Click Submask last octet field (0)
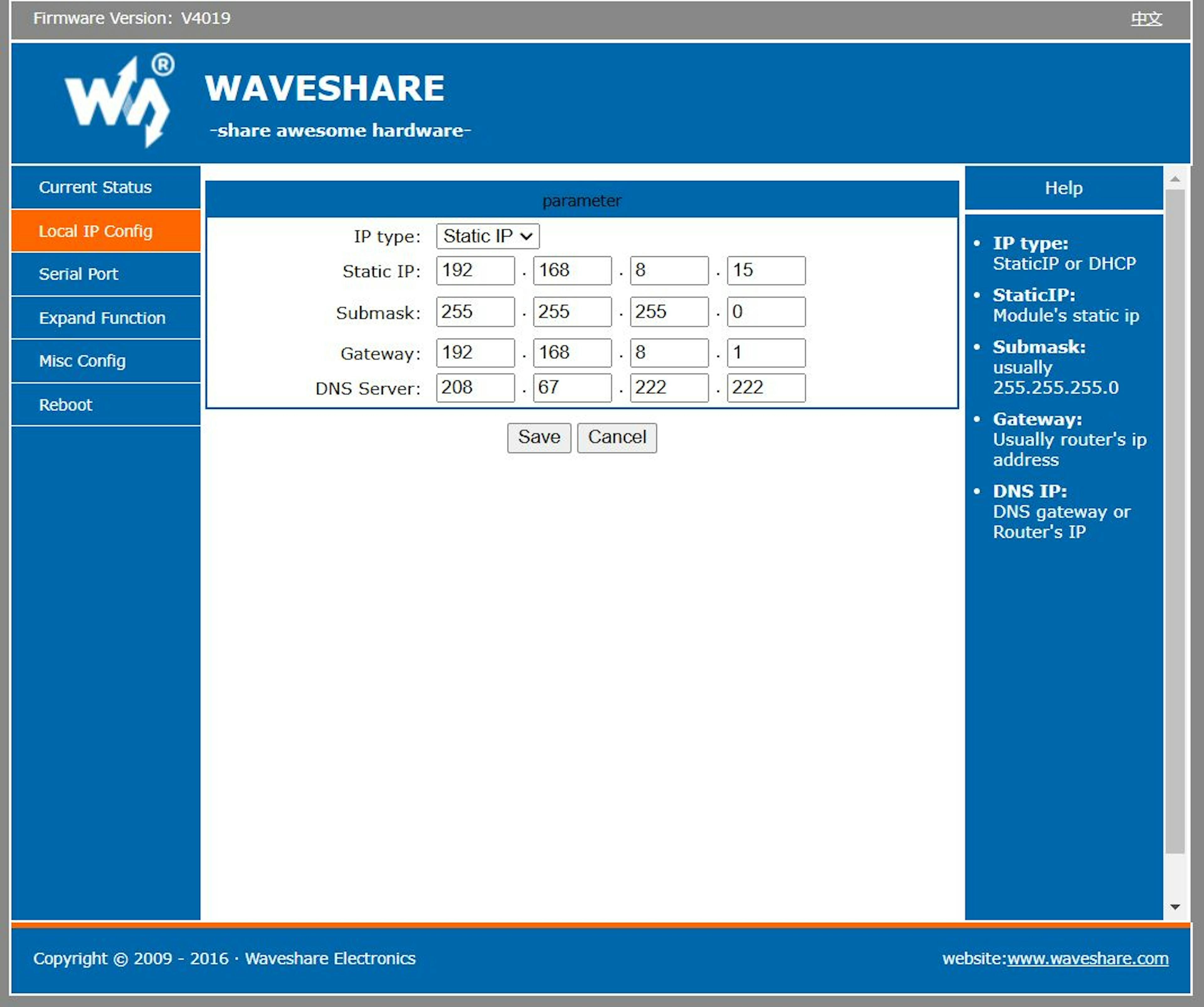Image resolution: width=1204 pixels, height=1007 pixels. 766,312
